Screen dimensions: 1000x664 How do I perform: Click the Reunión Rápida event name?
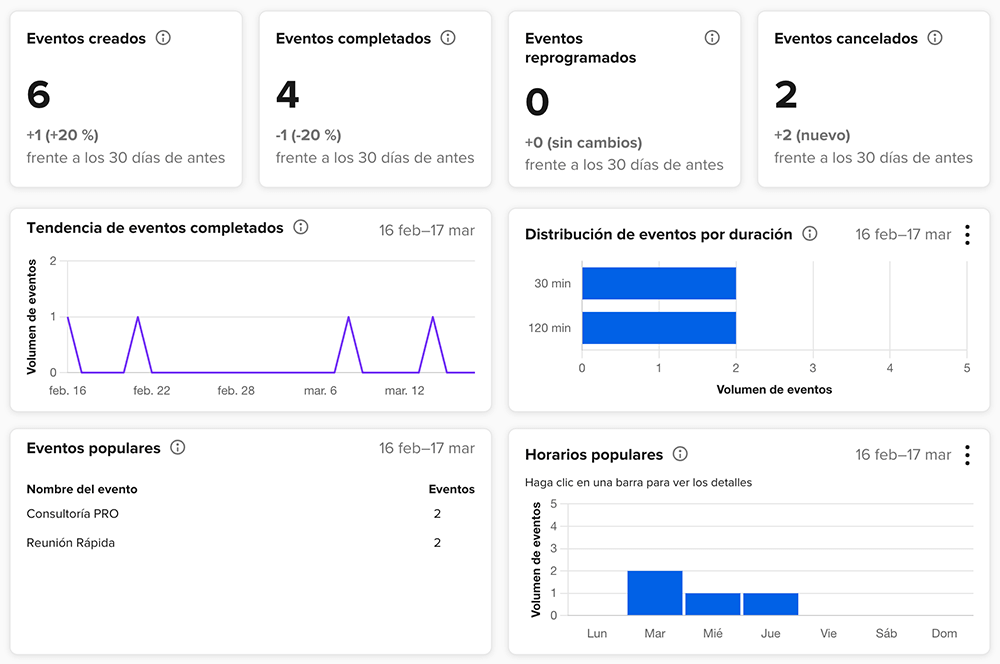point(71,543)
